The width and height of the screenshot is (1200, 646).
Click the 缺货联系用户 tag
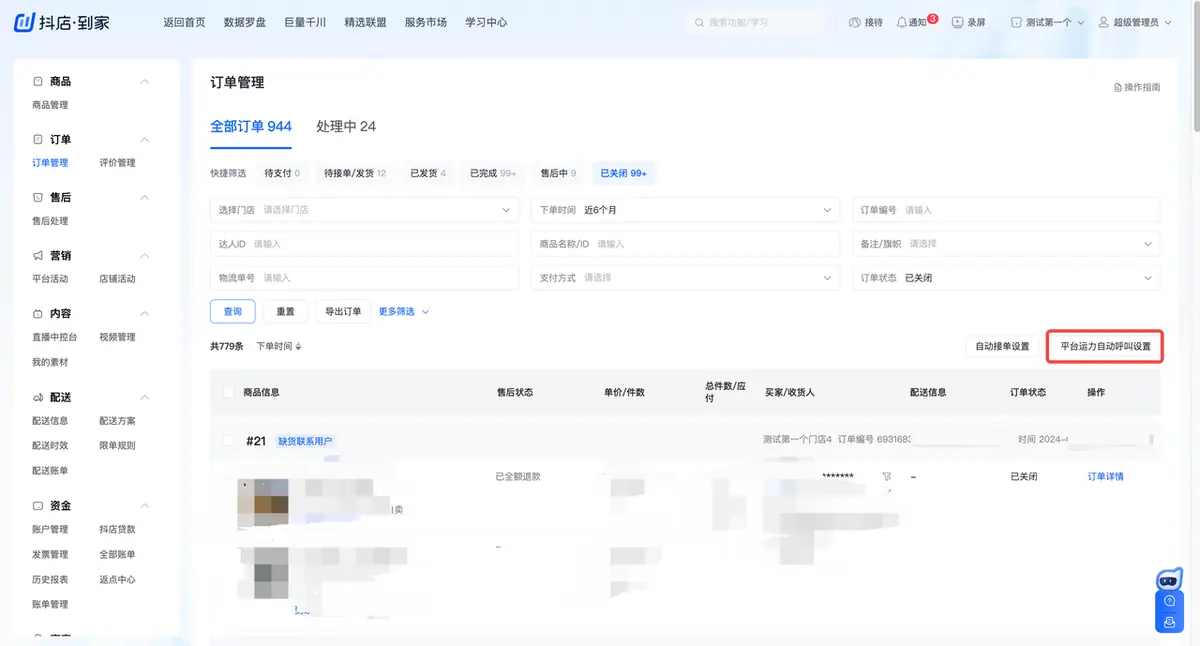(305, 441)
